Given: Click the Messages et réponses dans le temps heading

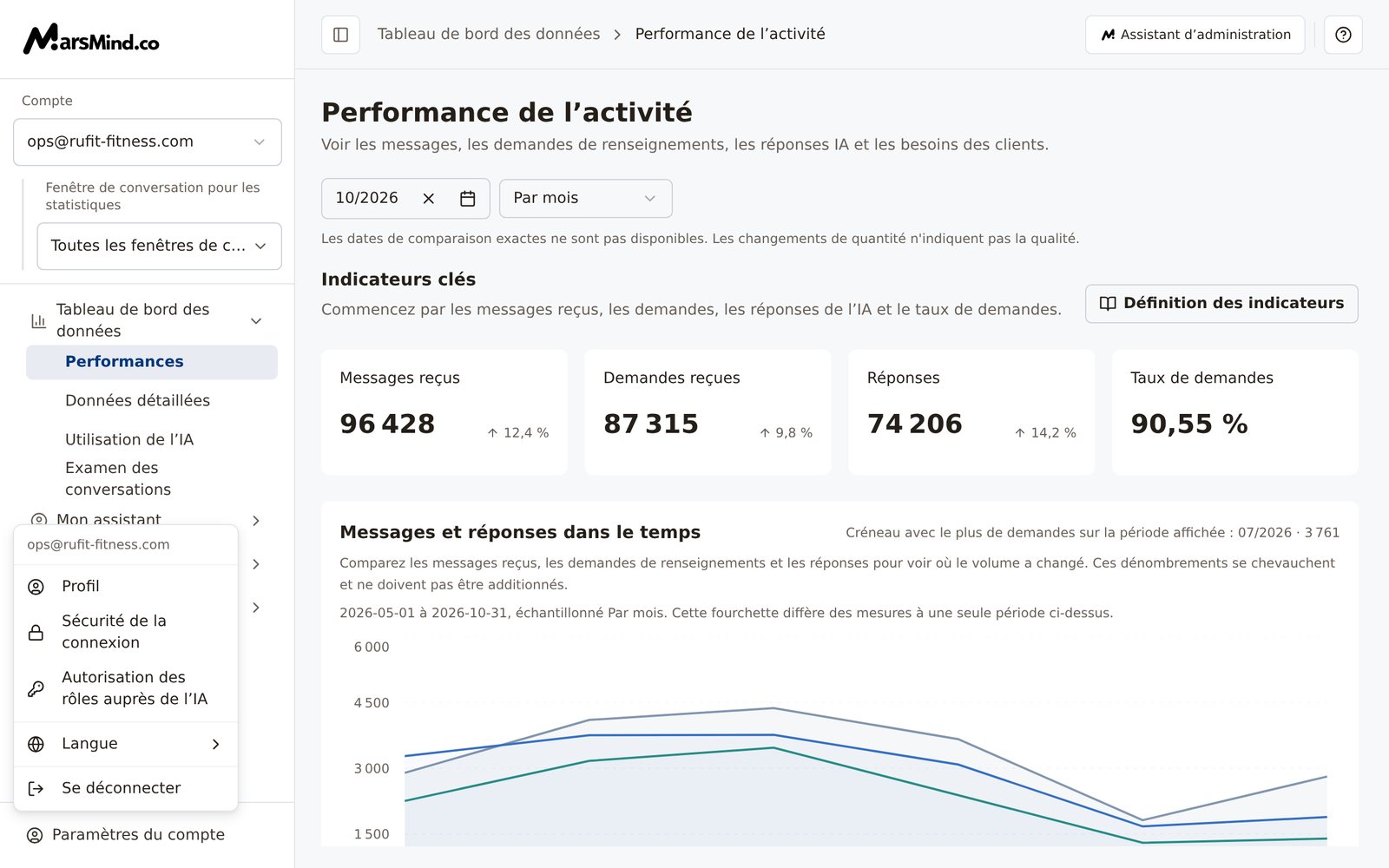Looking at the screenshot, I should pos(520,532).
